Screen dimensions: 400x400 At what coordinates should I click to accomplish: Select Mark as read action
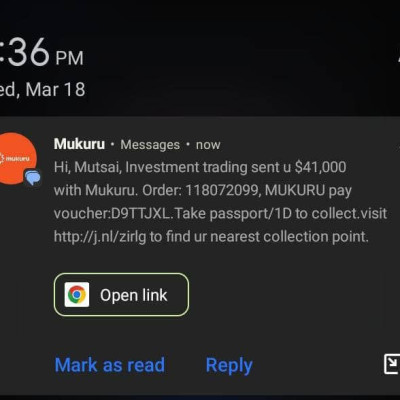[110, 365]
